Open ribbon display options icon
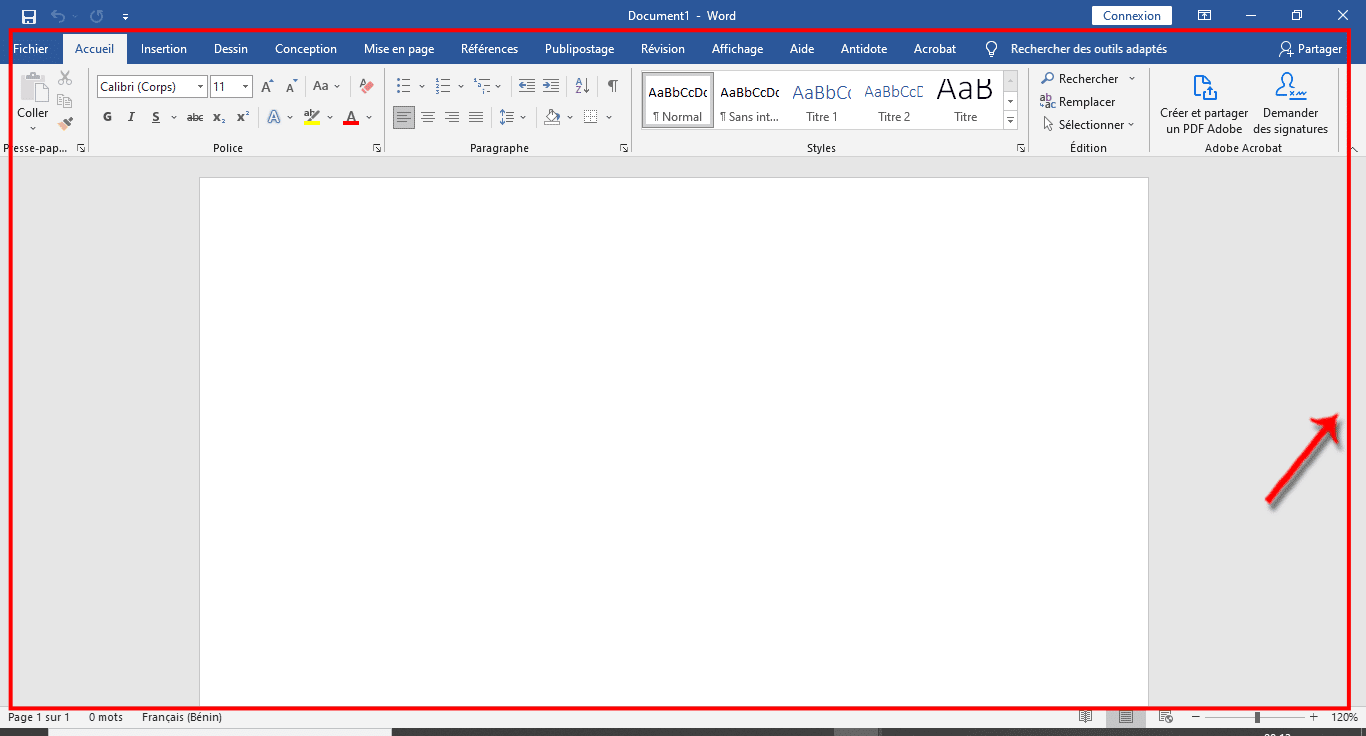 (1205, 16)
